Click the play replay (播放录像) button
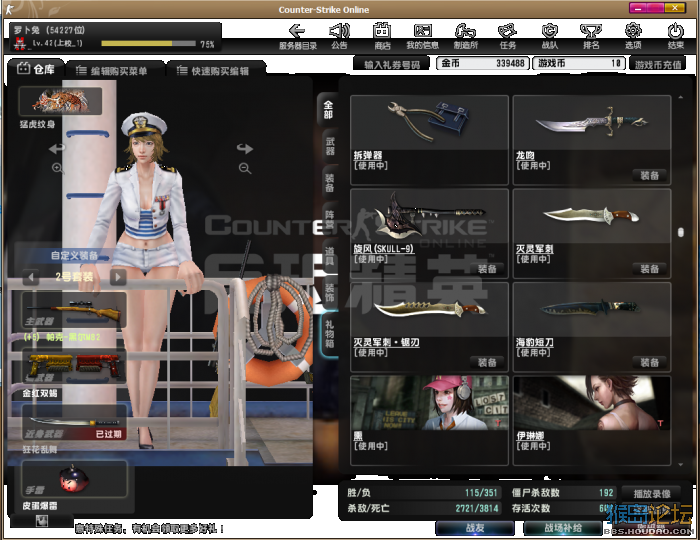The height and width of the screenshot is (540, 700). coord(651,494)
